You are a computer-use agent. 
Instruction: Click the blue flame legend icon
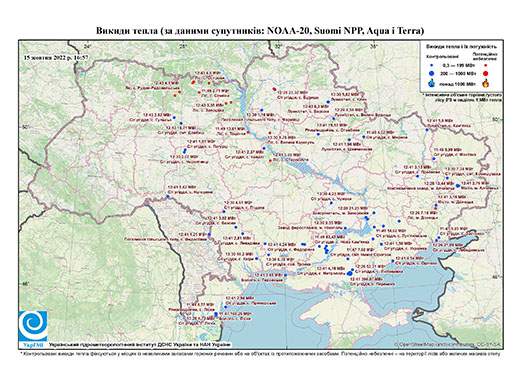pyautogui.click(x=432, y=83)
